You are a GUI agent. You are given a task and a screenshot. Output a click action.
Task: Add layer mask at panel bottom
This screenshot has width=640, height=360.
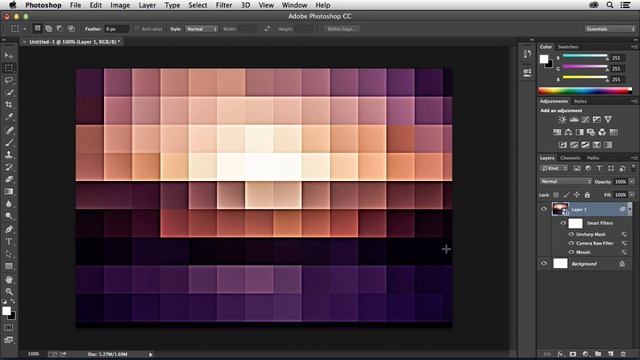click(573, 354)
